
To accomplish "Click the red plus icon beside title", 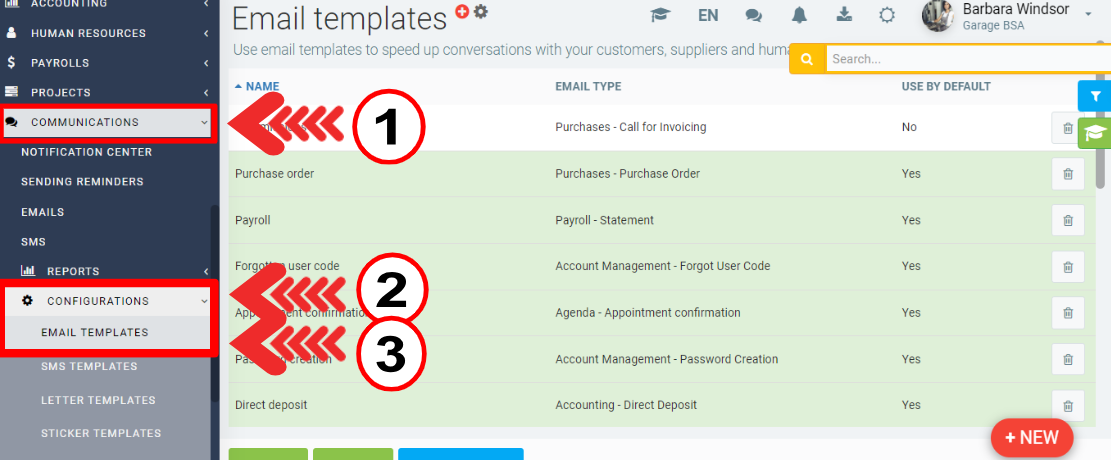I will pos(462,12).
